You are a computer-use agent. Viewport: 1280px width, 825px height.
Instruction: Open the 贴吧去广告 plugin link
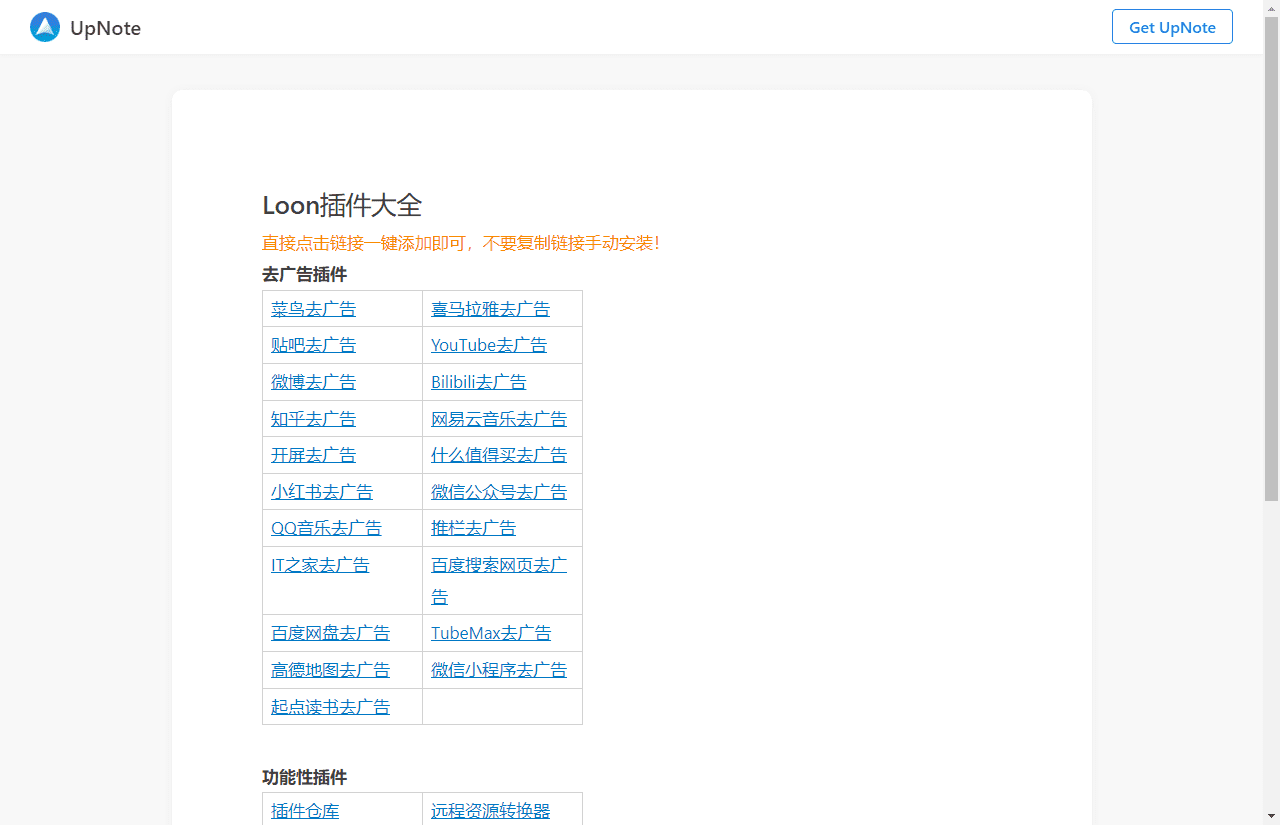pos(313,345)
